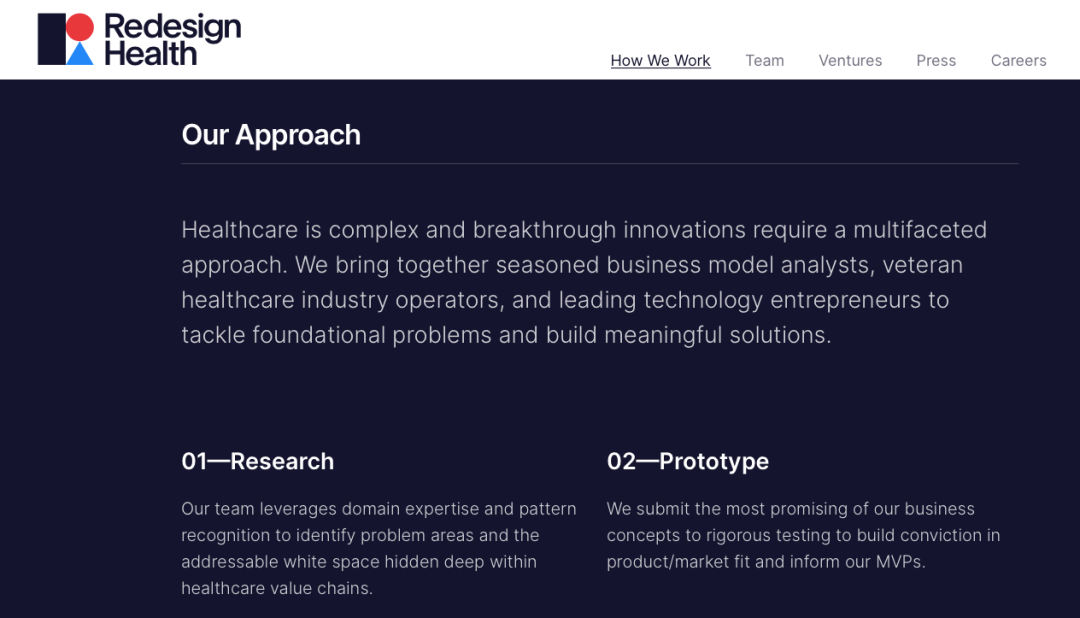Viewport: 1080px width, 618px height.
Task: Click the blue triangle in the logo
Action: pyautogui.click(x=80, y=54)
